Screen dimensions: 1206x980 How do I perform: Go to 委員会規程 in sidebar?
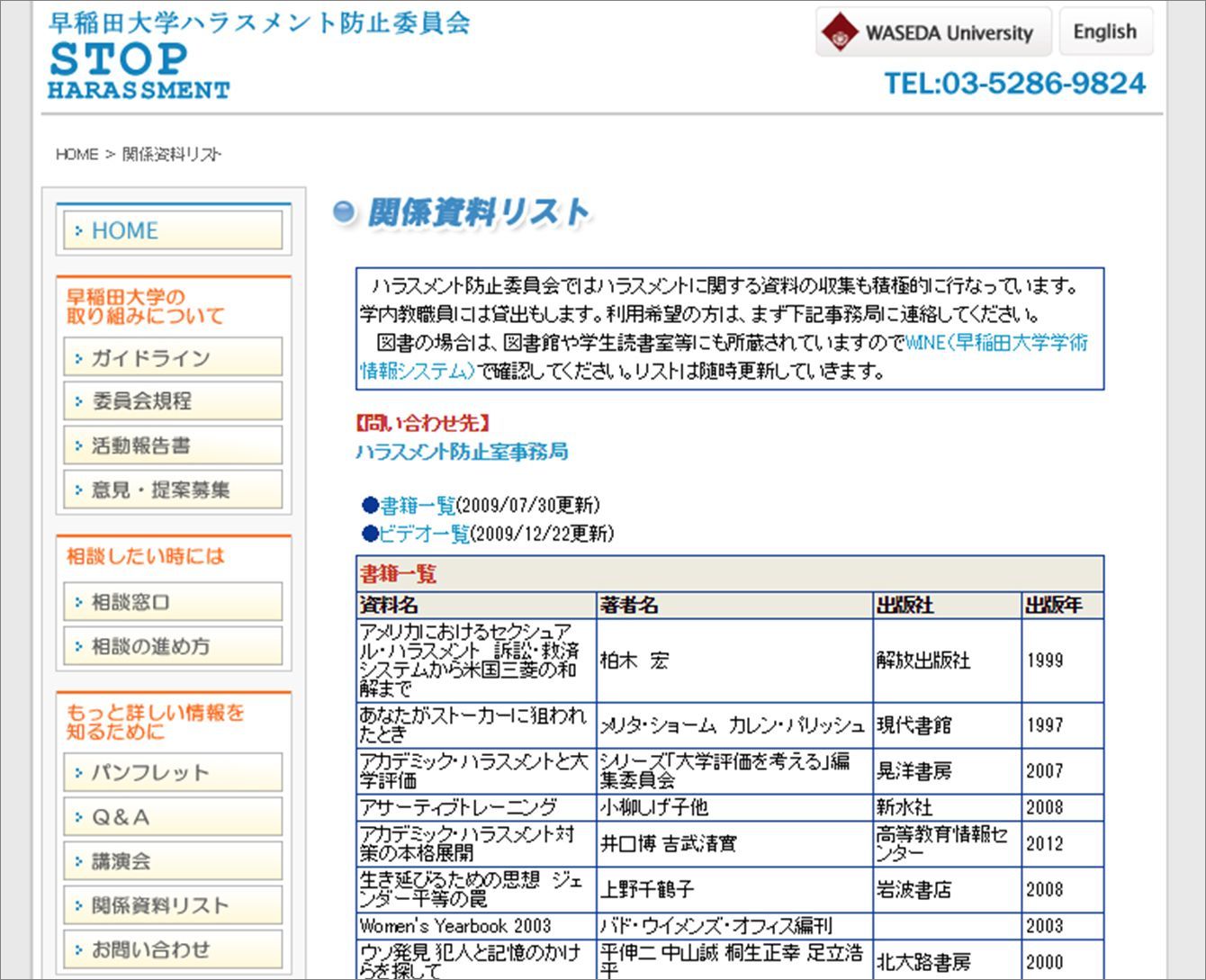pyautogui.click(x=173, y=401)
